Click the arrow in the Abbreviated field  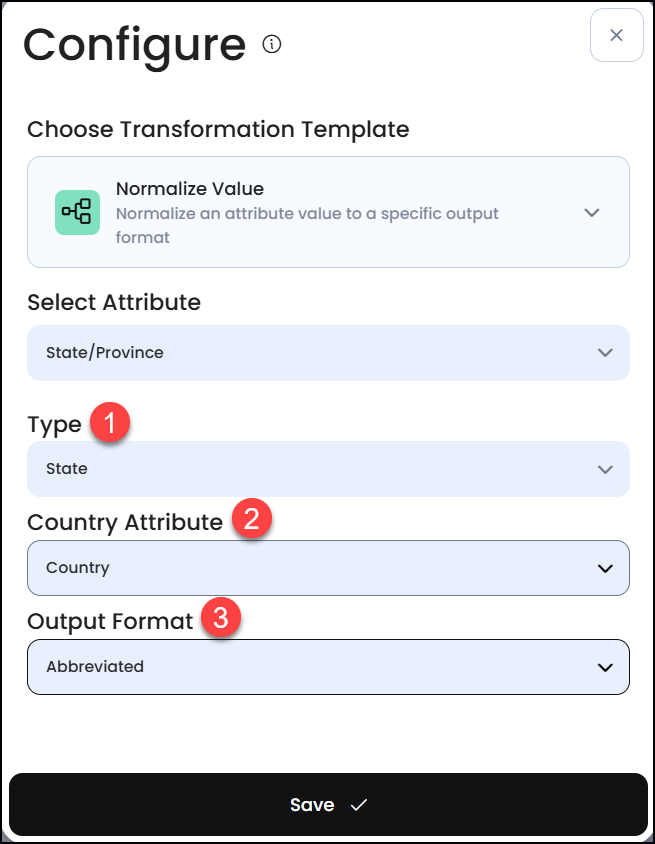pos(604,667)
